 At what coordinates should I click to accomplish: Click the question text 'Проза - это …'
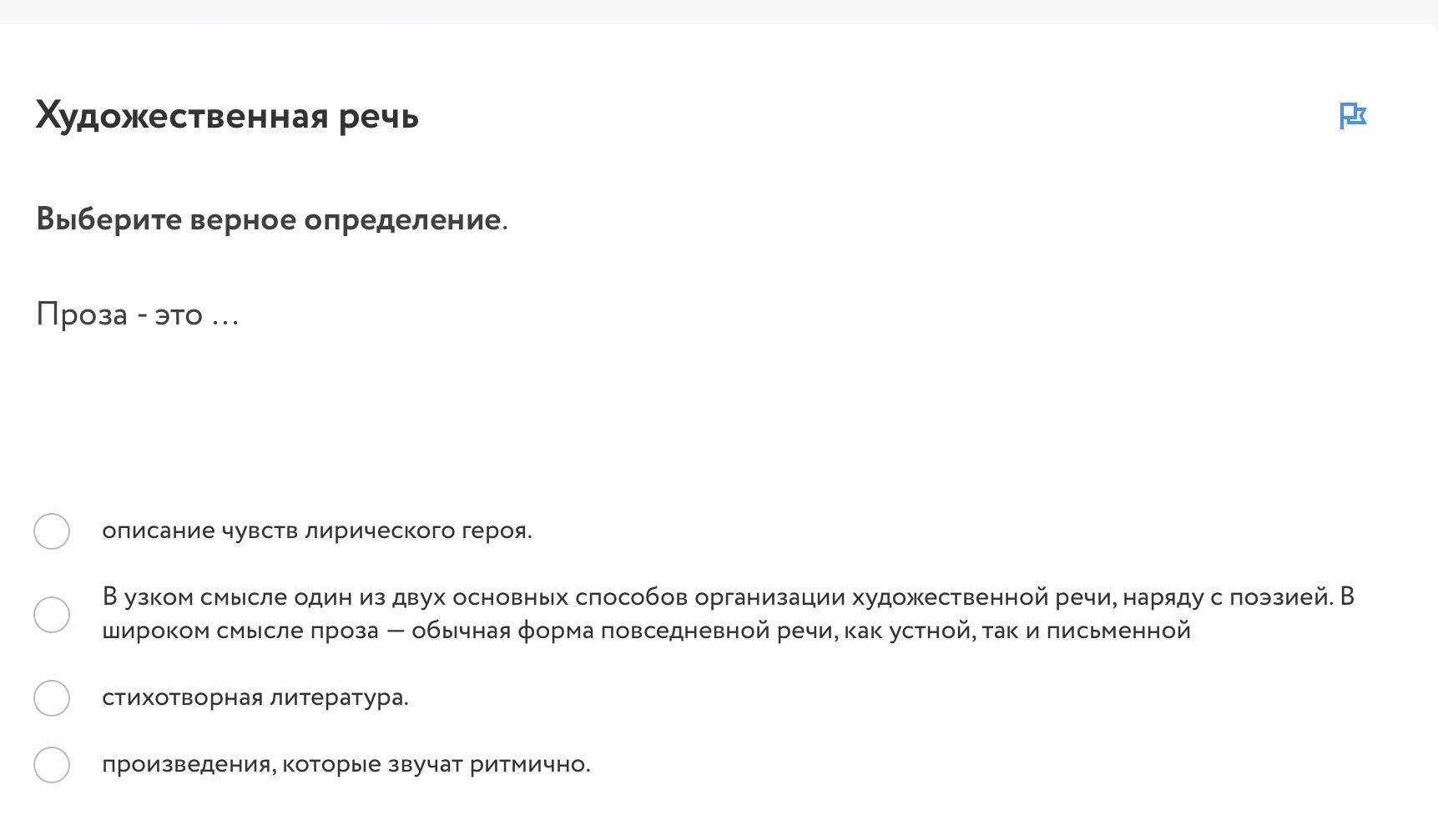pyautogui.click(x=138, y=314)
